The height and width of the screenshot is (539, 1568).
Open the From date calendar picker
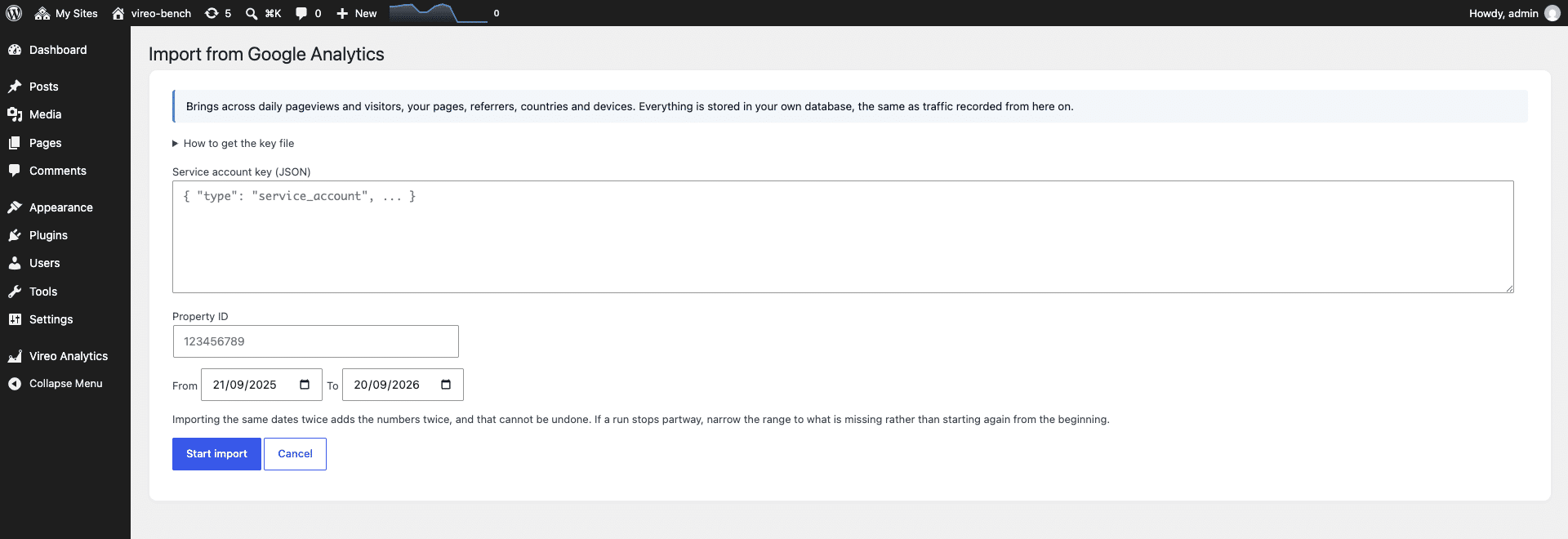(x=305, y=385)
